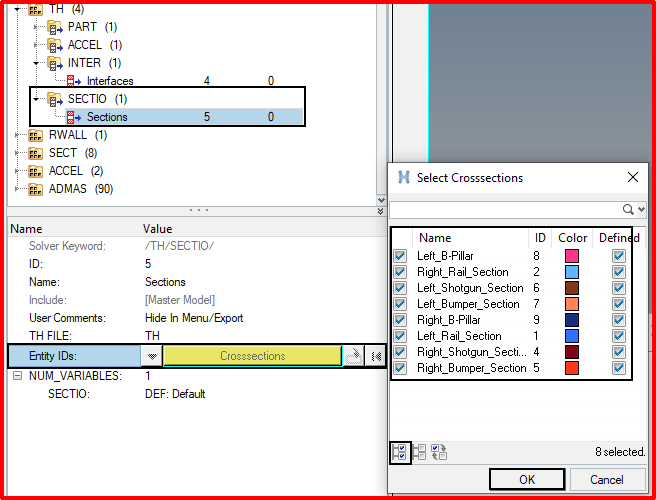Viewport: 656px width, 500px height.
Task: Confirm selection with the OK button
Action: tap(527, 479)
